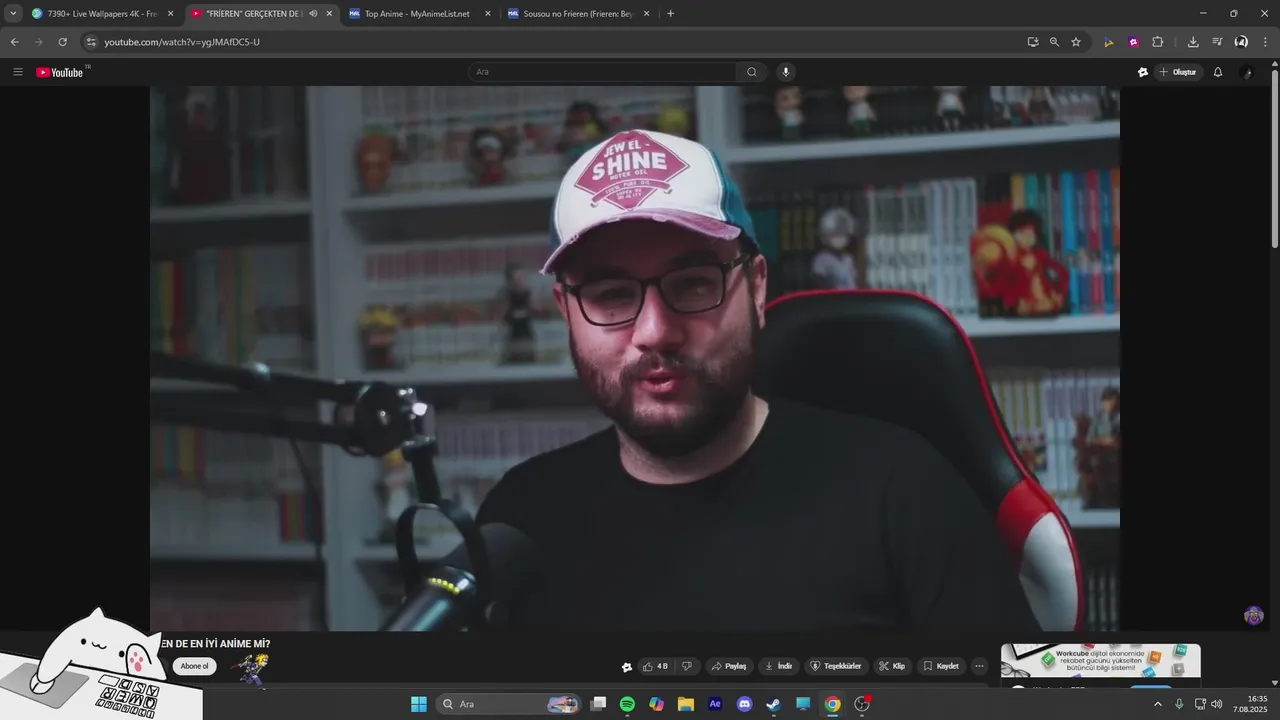The width and height of the screenshot is (1280, 720).
Task: Open the Chrome downloads icon
Action: [x=1193, y=42]
